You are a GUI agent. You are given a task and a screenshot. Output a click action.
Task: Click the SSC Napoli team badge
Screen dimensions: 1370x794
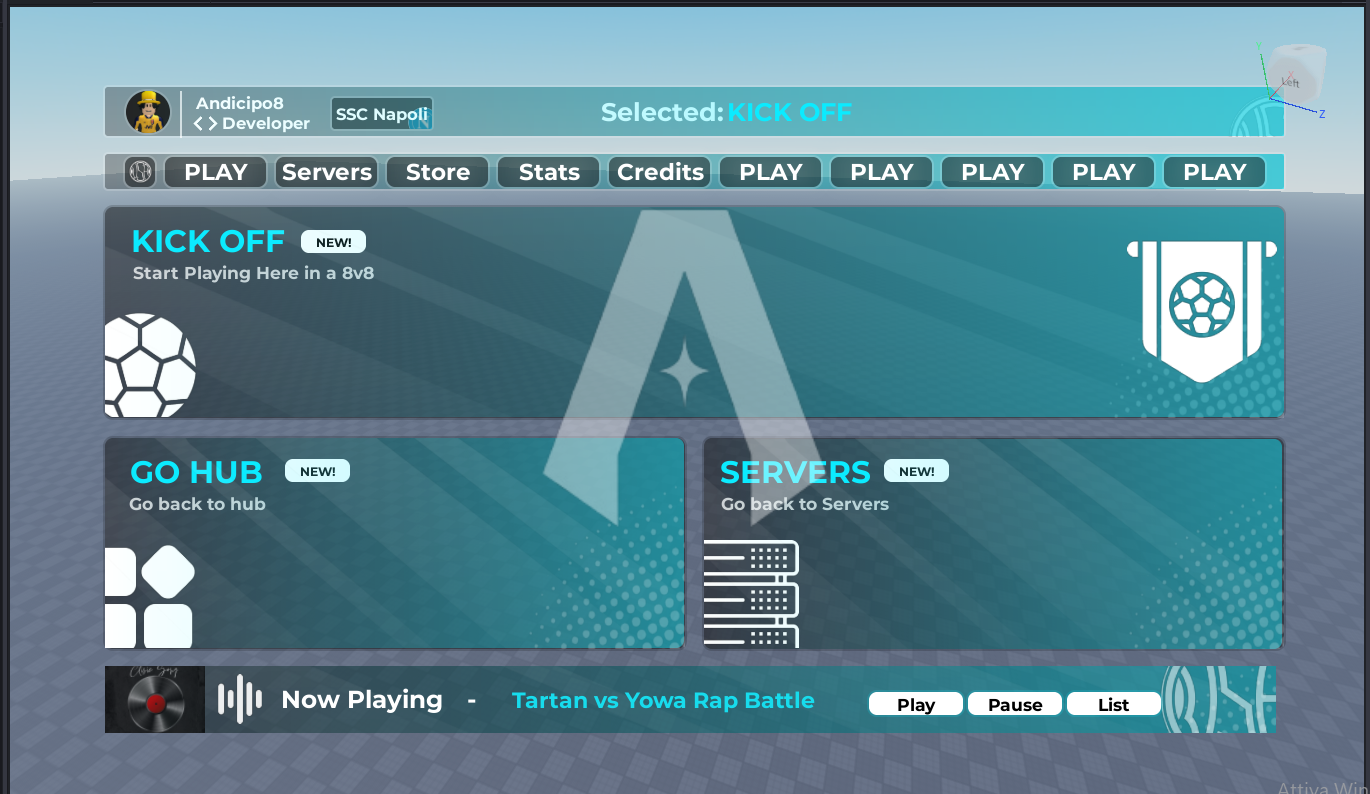pos(382,114)
